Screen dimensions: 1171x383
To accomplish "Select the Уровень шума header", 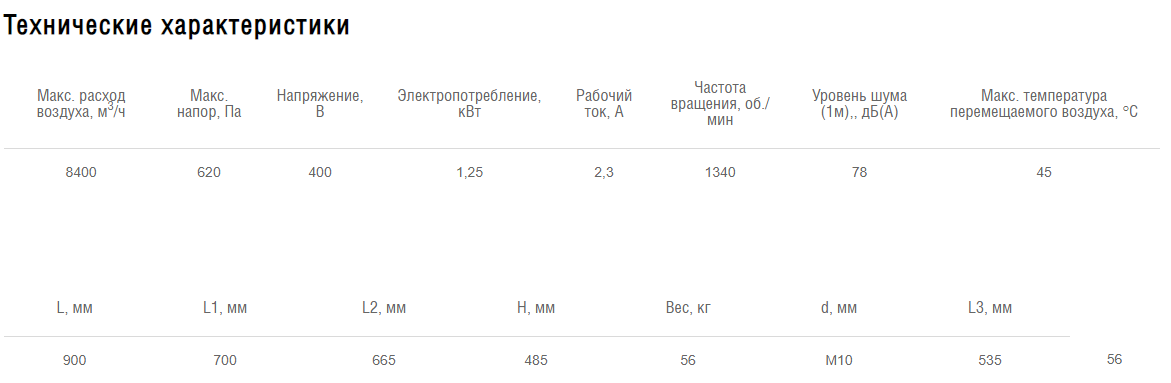I will pyautogui.click(x=860, y=105).
